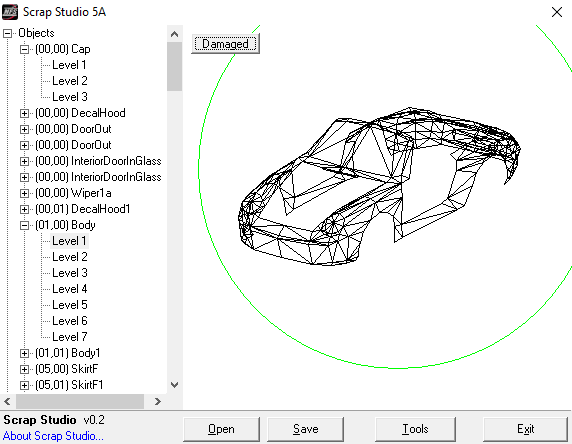Toggle the Damaged button
The width and height of the screenshot is (572, 444).
(225, 44)
